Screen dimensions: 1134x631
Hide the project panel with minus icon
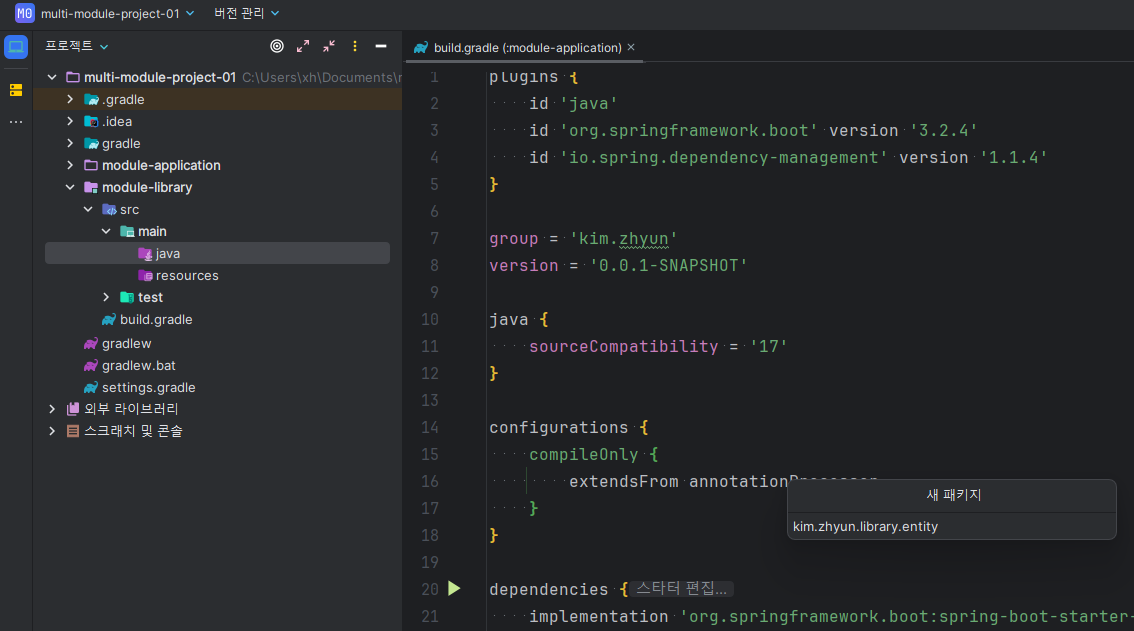click(x=381, y=46)
